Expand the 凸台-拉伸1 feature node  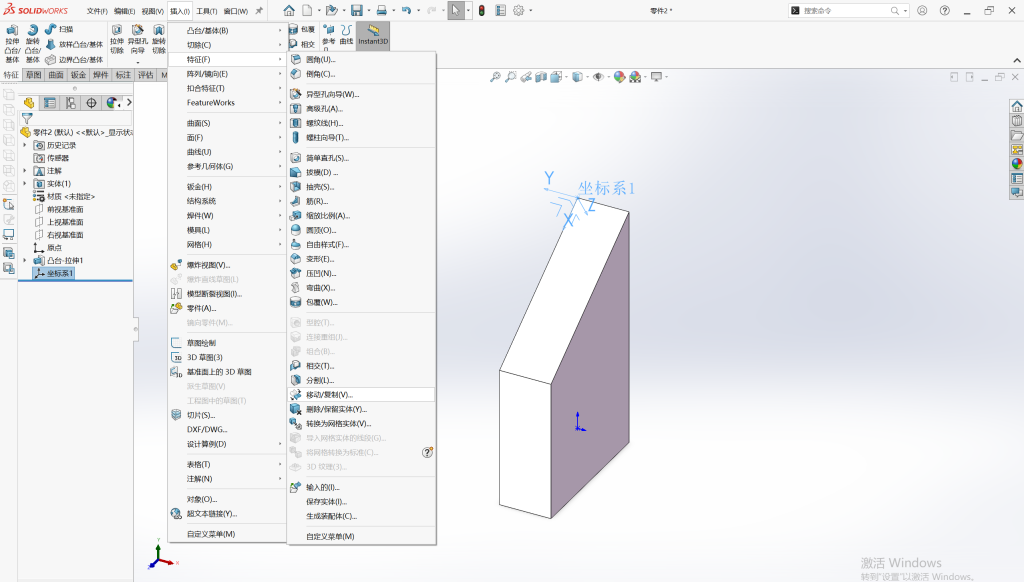(x=25, y=260)
